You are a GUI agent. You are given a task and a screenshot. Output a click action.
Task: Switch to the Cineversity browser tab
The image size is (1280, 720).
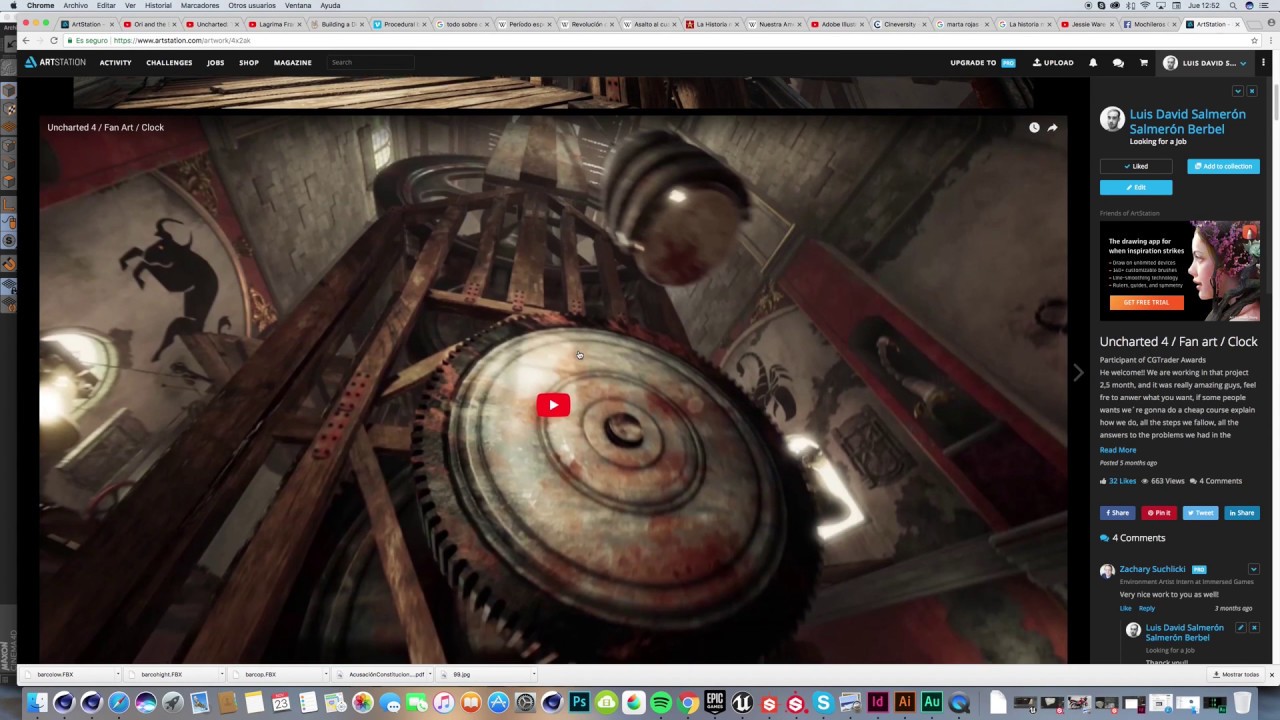(899, 24)
